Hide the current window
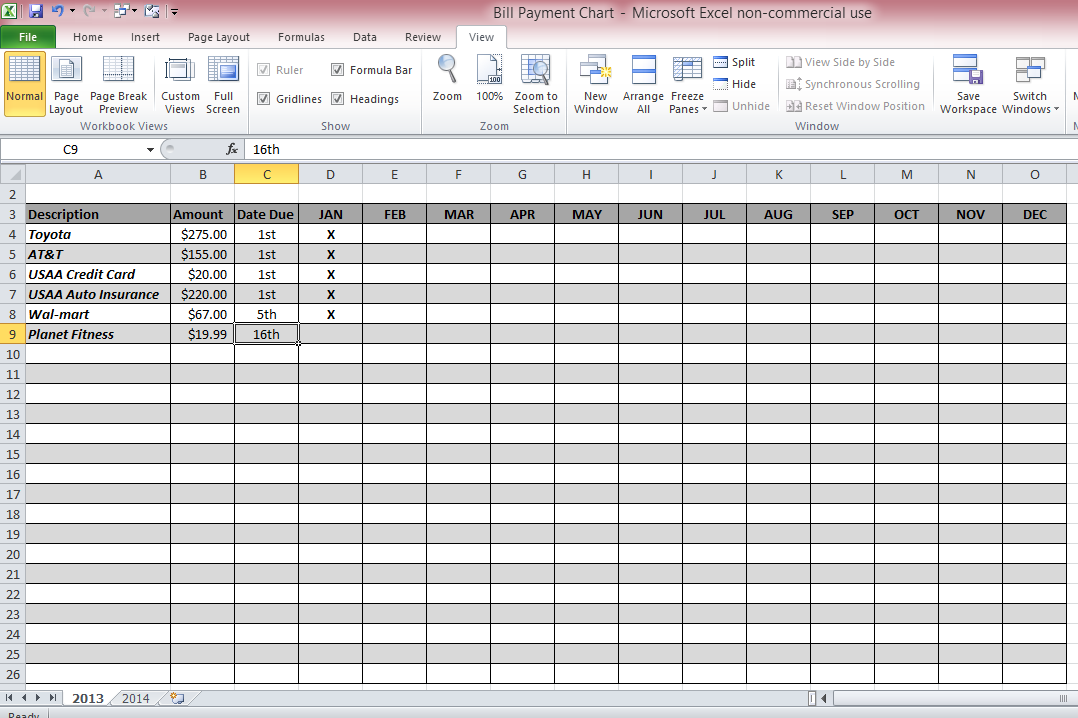Viewport: 1078px width, 718px height. pos(734,84)
